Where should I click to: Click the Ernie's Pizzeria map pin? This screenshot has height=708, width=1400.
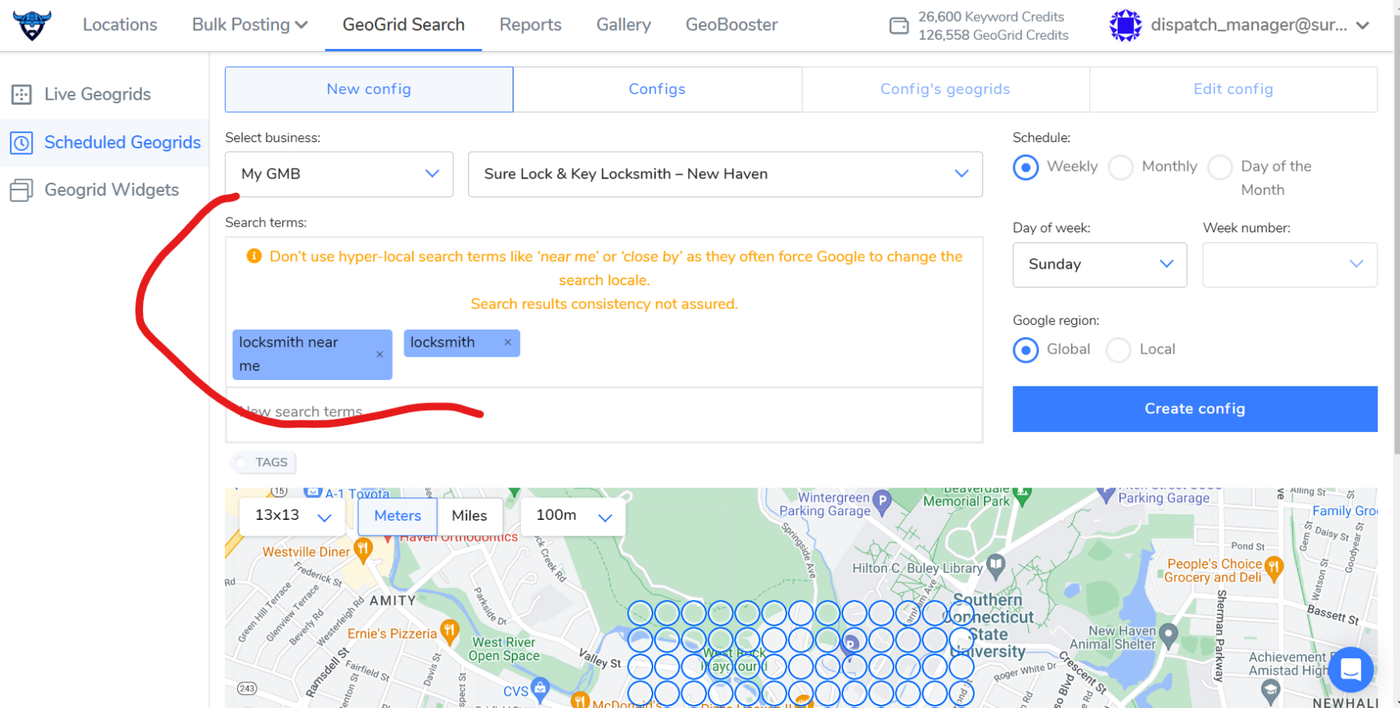pyautogui.click(x=449, y=631)
